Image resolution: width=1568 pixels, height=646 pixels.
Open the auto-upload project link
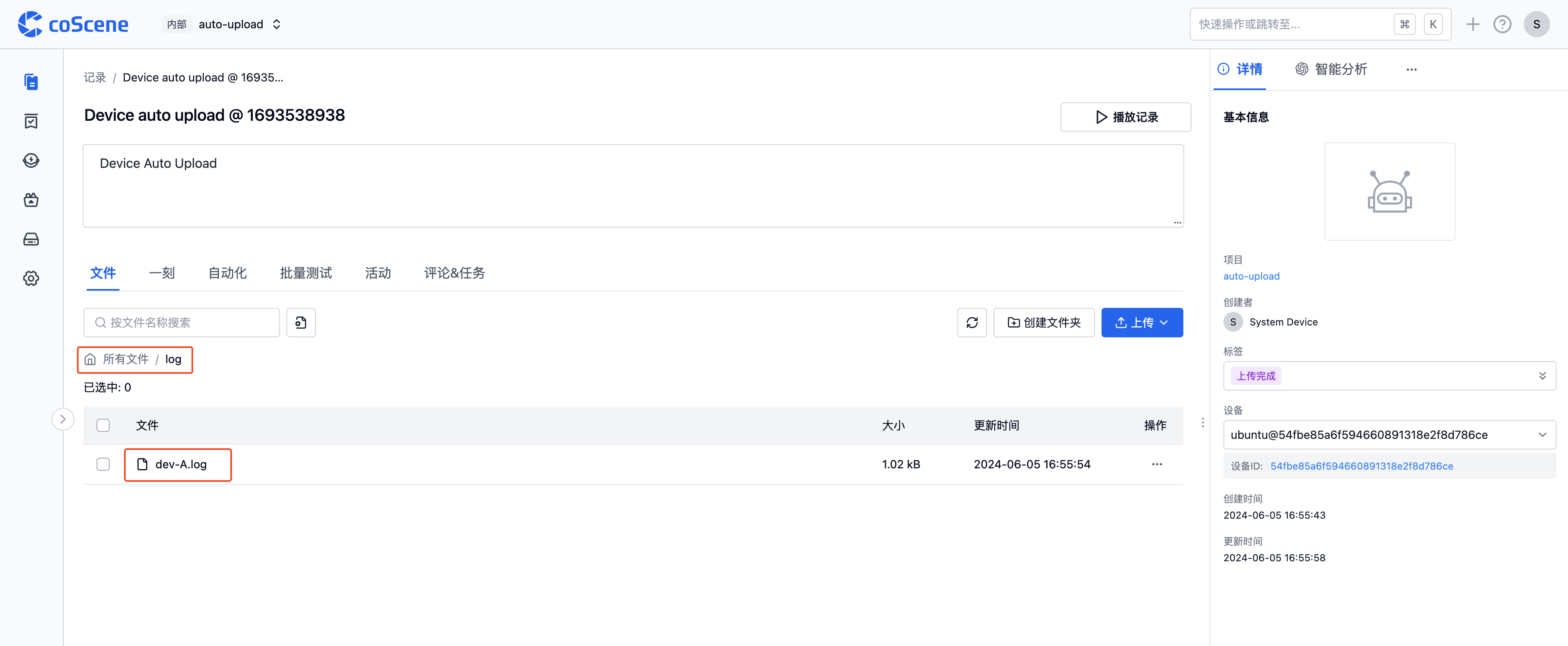(x=1251, y=276)
